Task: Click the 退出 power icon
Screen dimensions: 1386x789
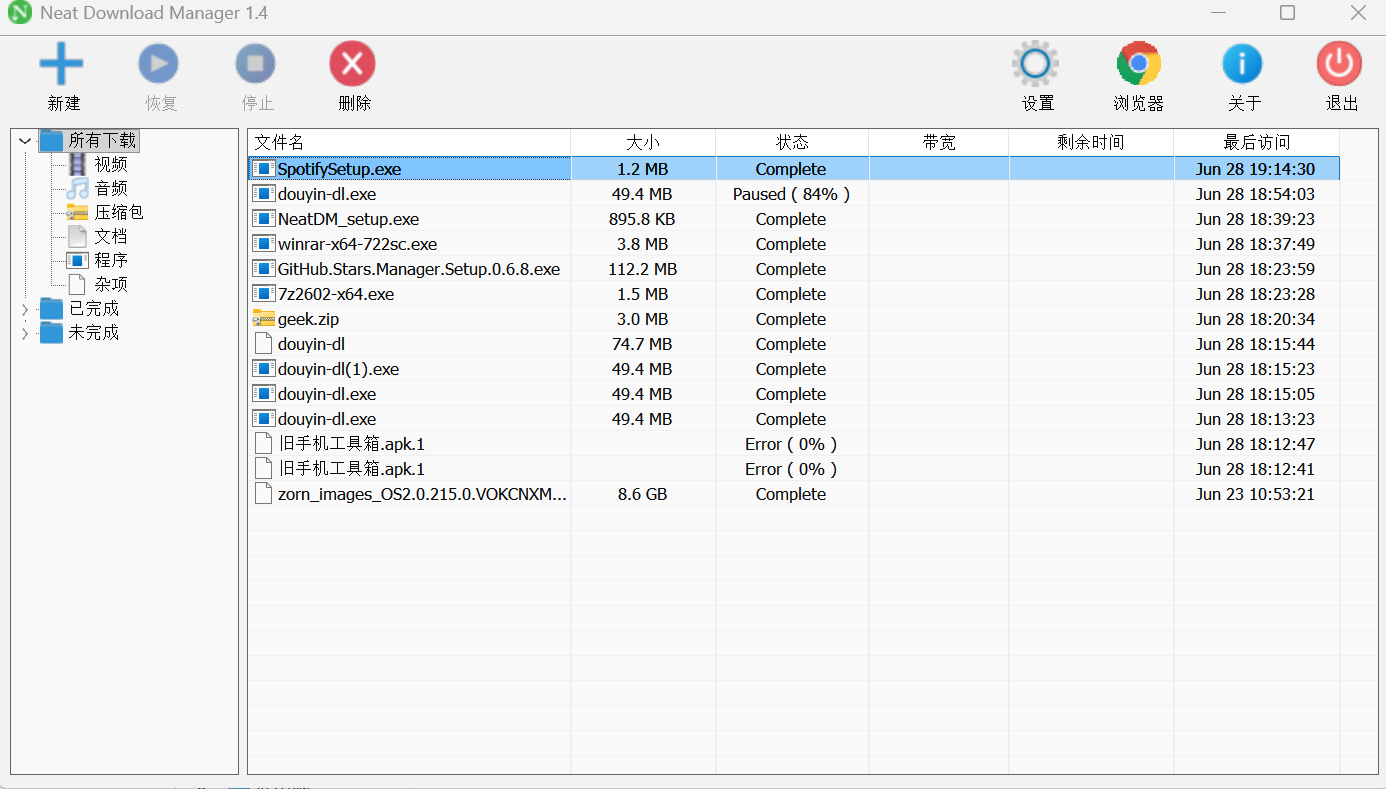Action: click(x=1339, y=64)
